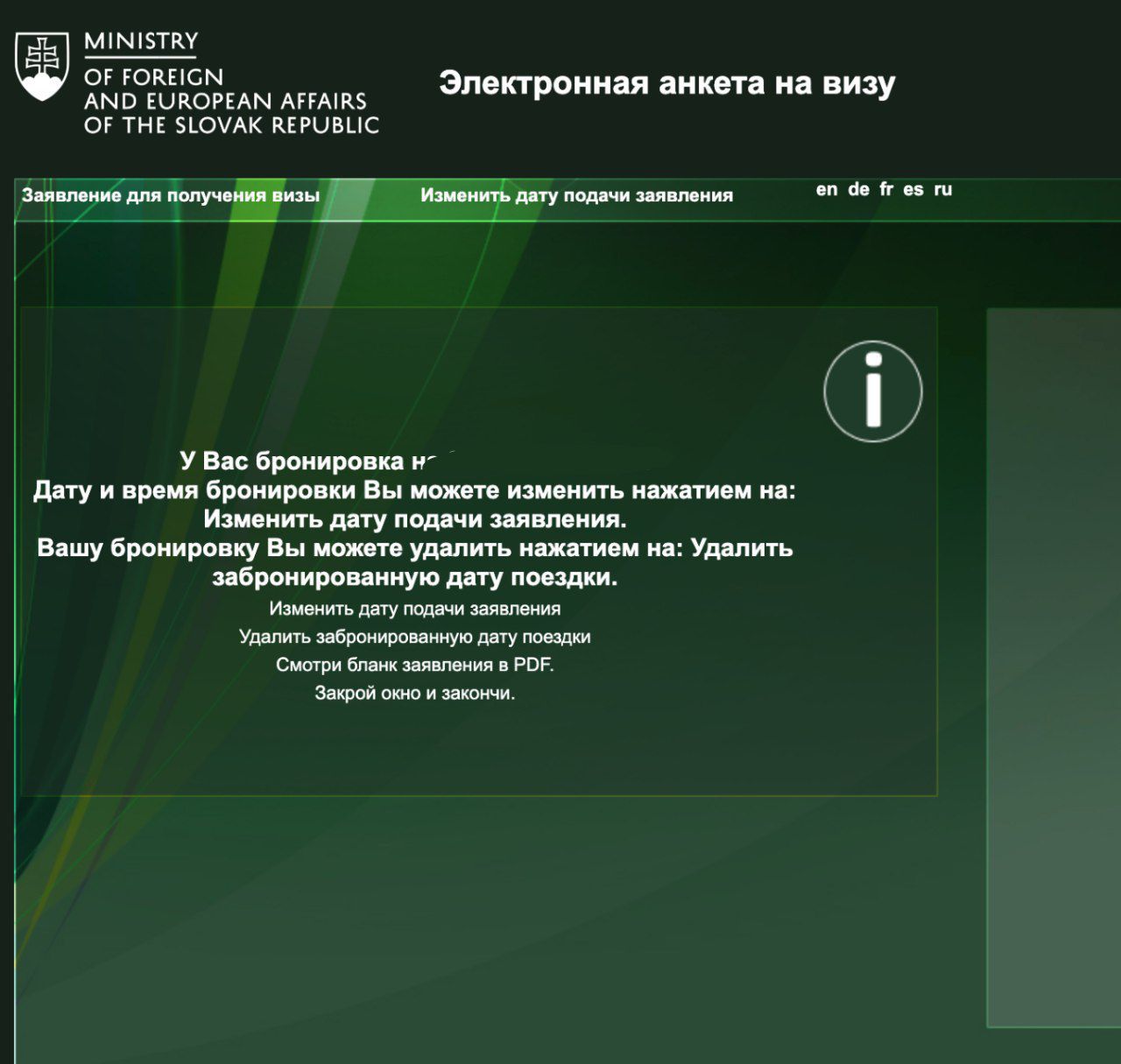
Task: Switch language to English (en)
Action: click(826, 189)
